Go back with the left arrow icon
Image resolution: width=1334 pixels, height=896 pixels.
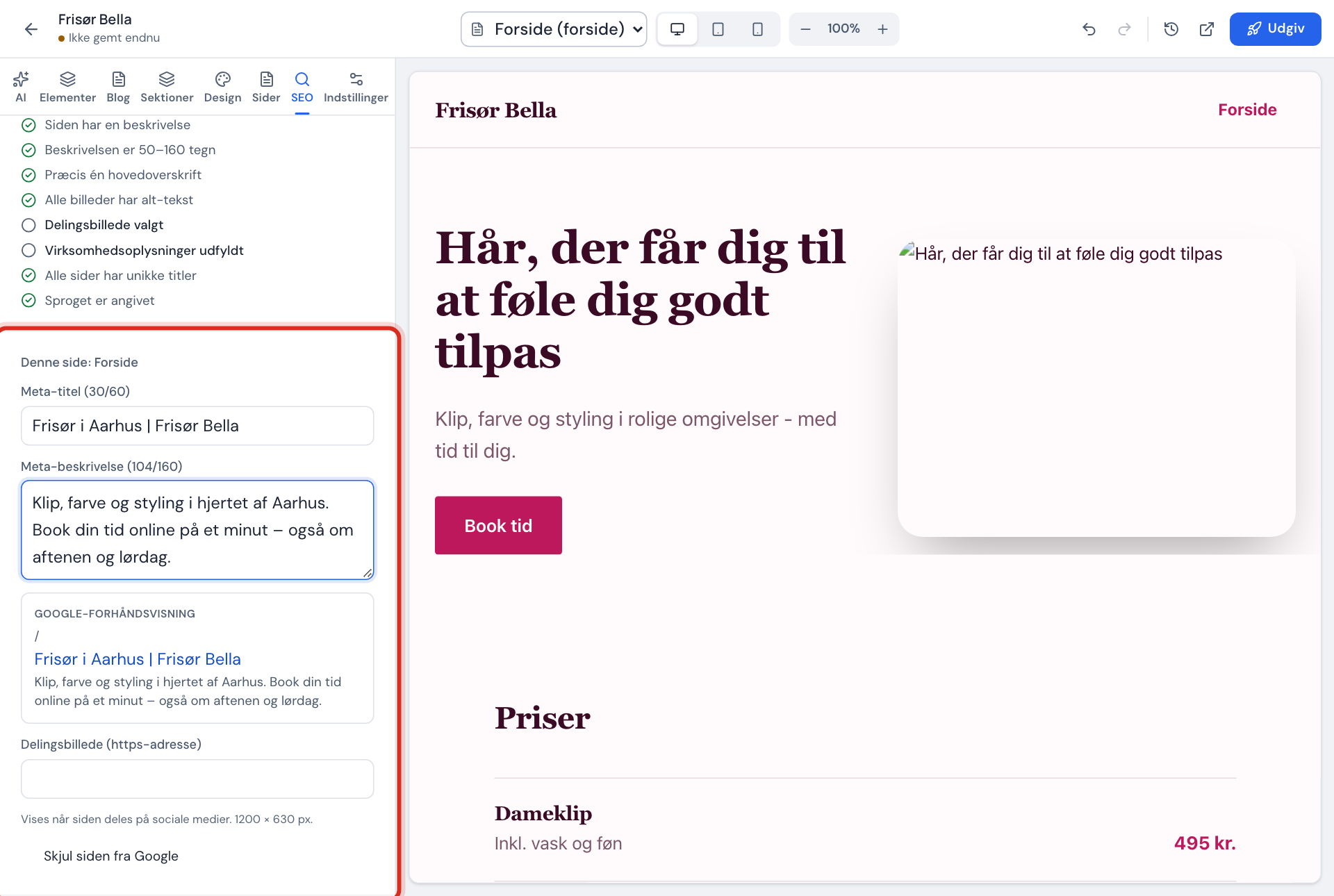tap(31, 28)
